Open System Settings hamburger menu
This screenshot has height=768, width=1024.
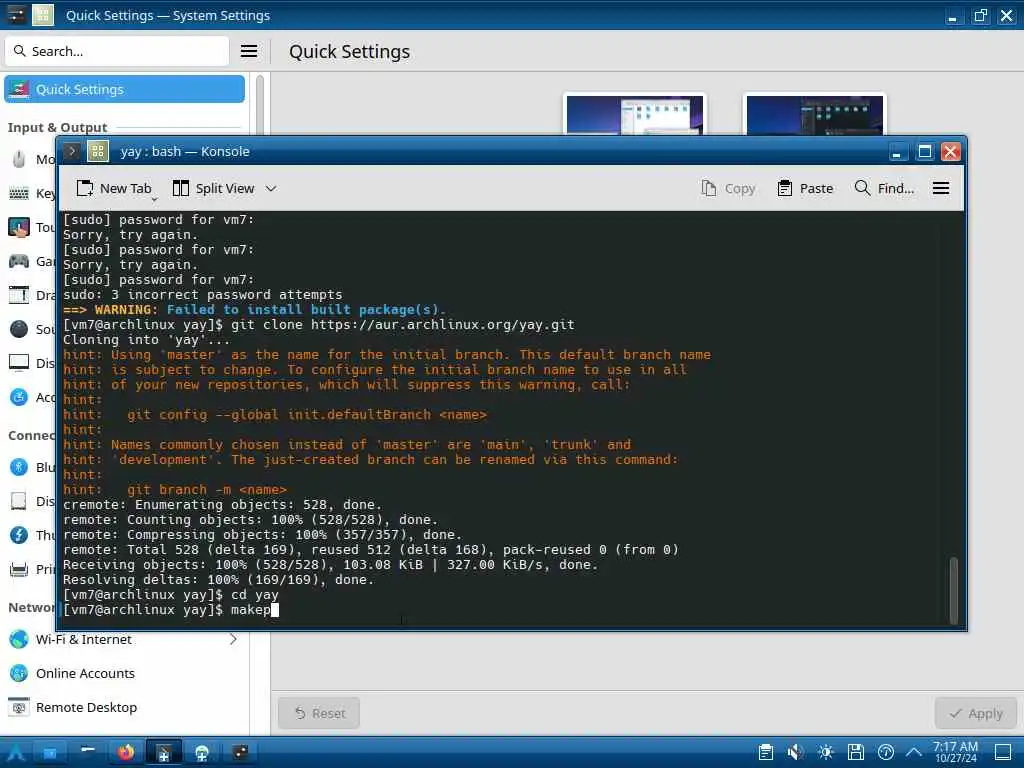[x=249, y=51]
